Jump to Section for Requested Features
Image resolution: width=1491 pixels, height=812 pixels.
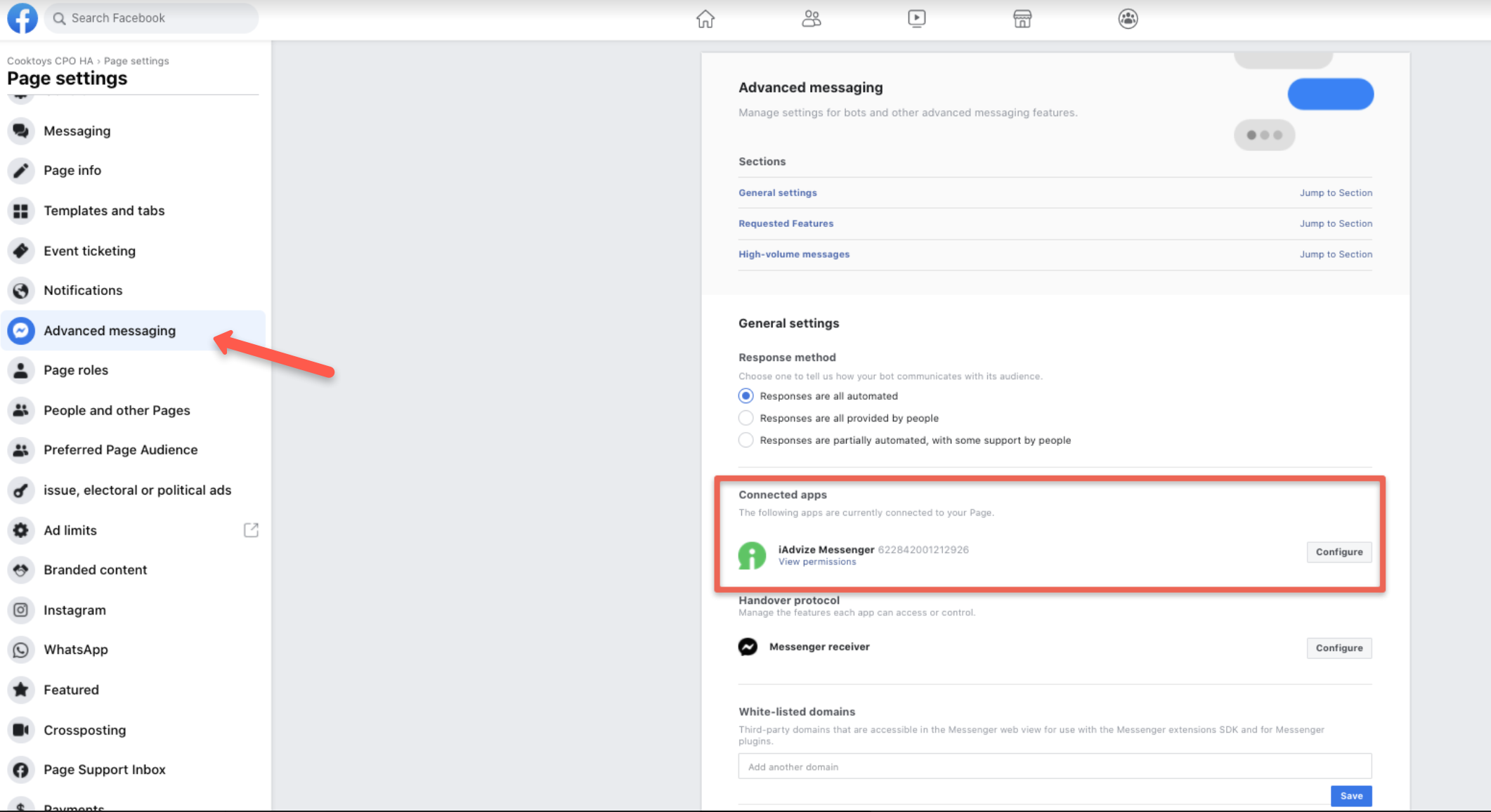click(x=1336, y=223)
